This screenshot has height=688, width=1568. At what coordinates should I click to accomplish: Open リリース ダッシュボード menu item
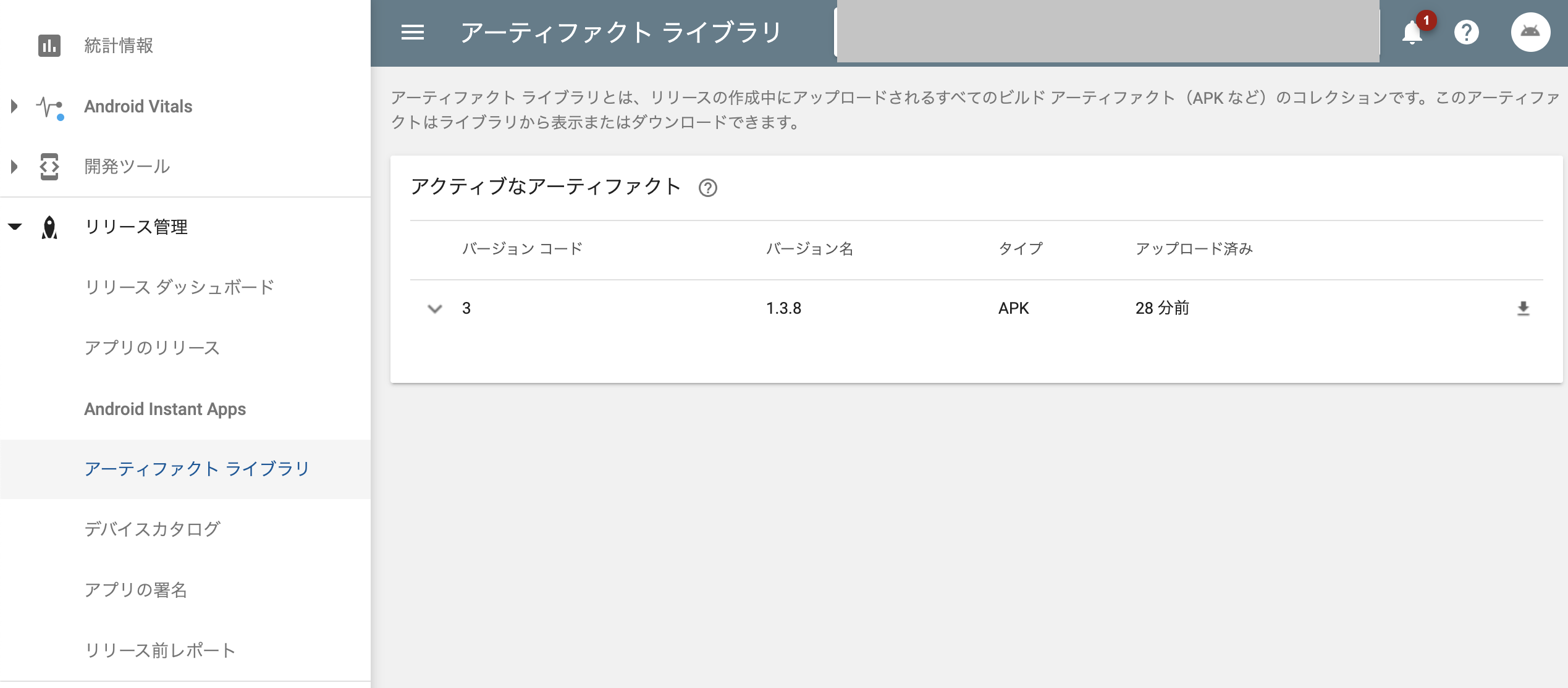click(x=179, y=287)
